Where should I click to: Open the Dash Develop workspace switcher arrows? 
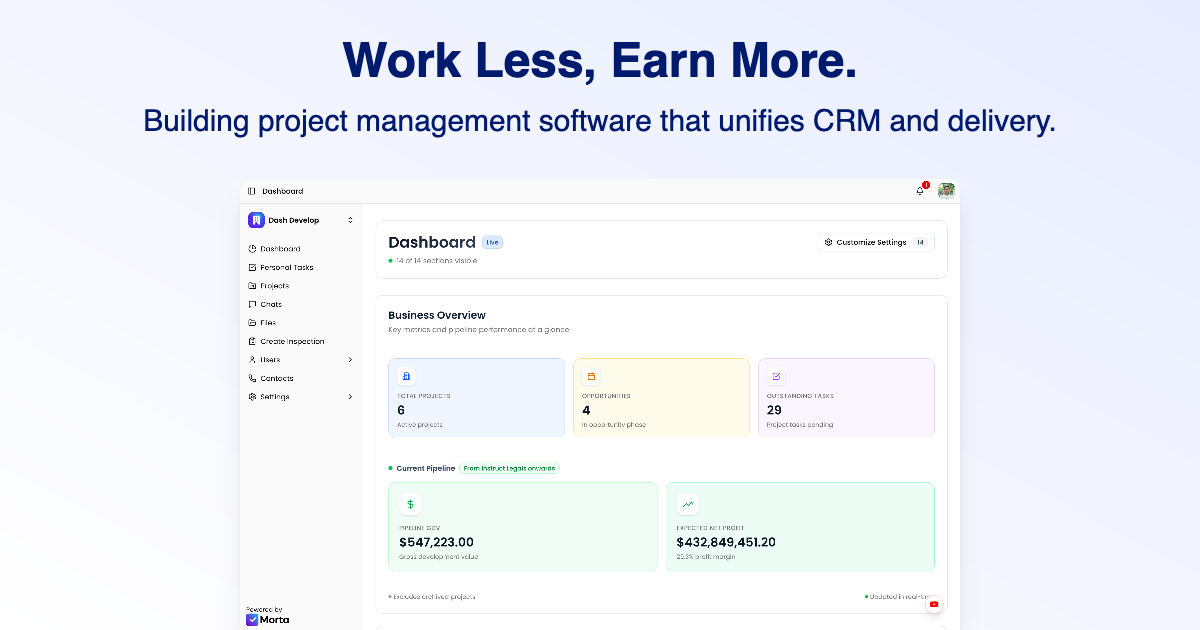(350, 220)
